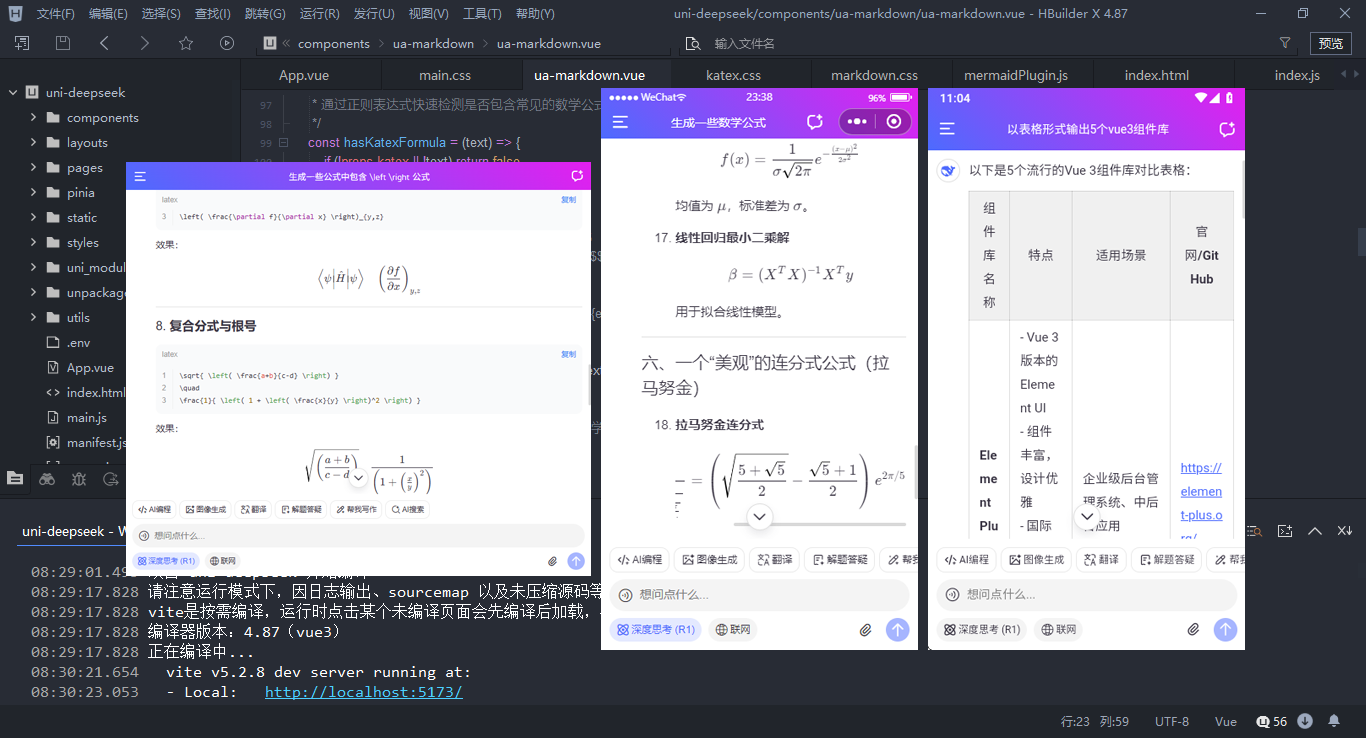Toggle the 深度思考 (R1) deep thinking mode
The image size is (1366, 738).
tap(165, 560)
